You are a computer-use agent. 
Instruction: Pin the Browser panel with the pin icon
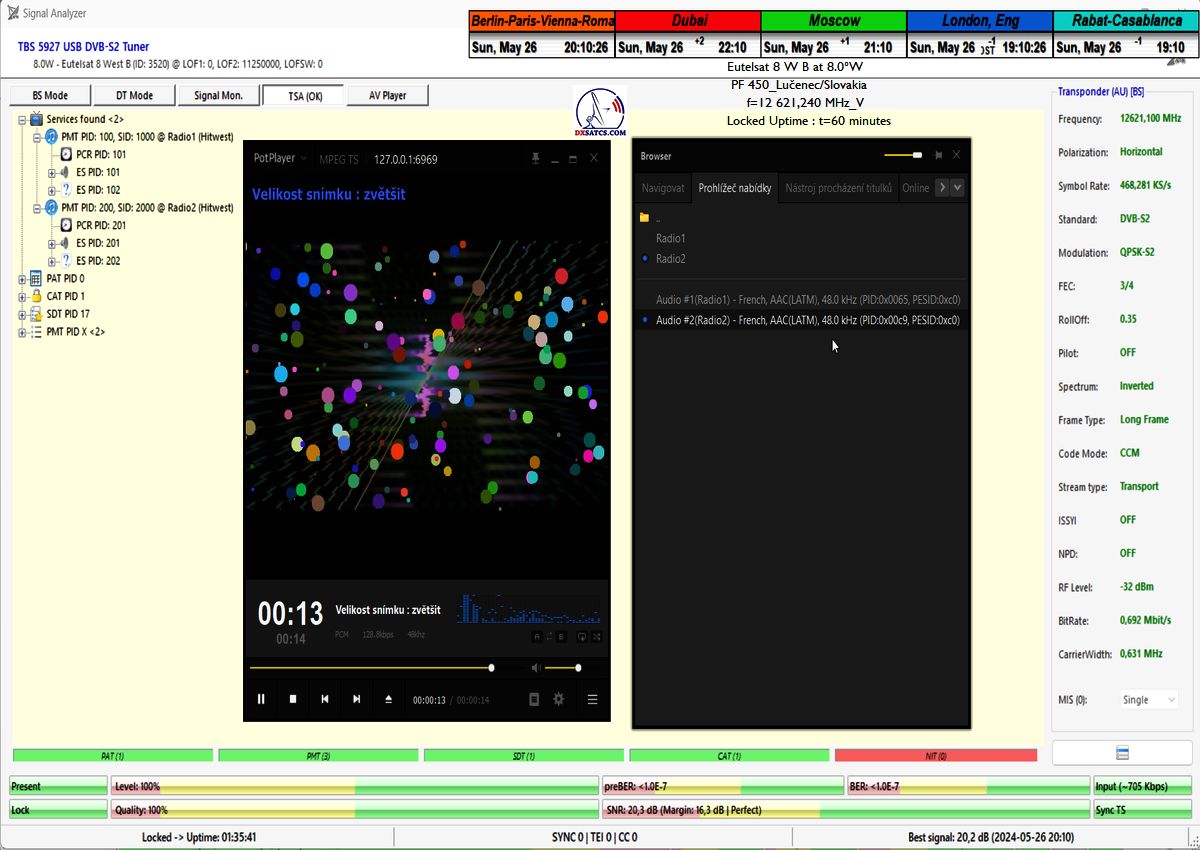(x=938, y=156)
